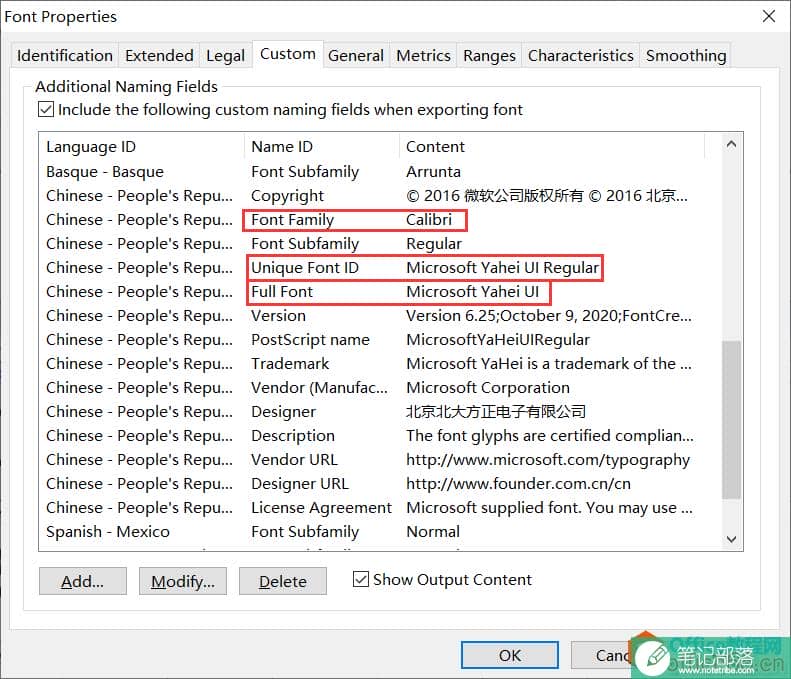Click the Delete button

tap(282, 581)
